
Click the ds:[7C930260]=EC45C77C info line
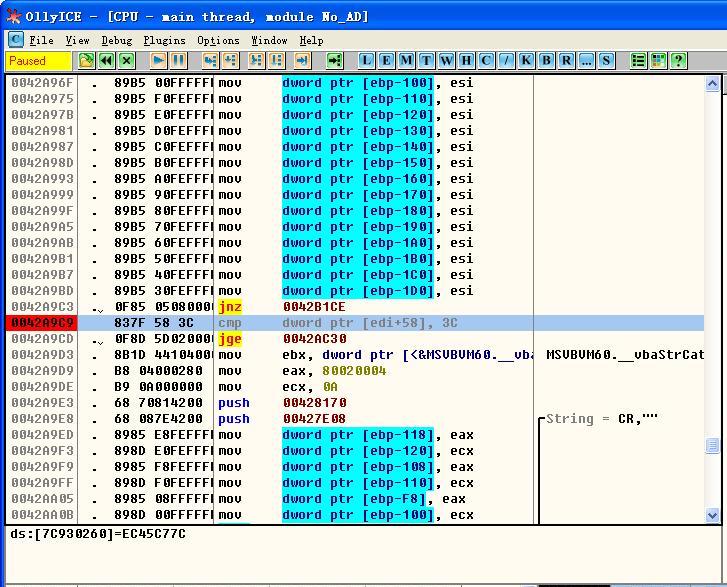point(98,534)
